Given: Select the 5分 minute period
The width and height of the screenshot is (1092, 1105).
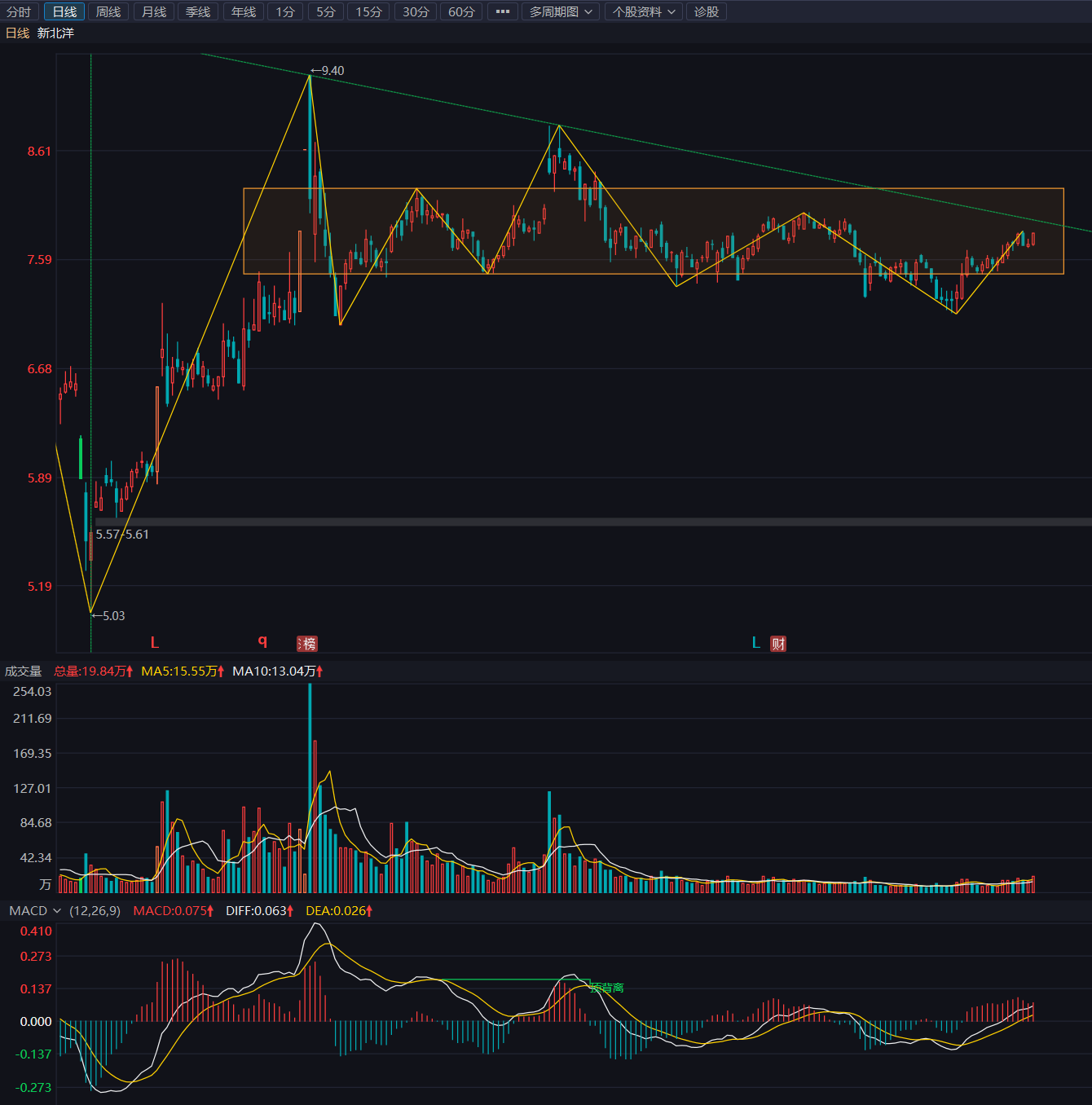Looking at the screenshot, I should [326, 11].
